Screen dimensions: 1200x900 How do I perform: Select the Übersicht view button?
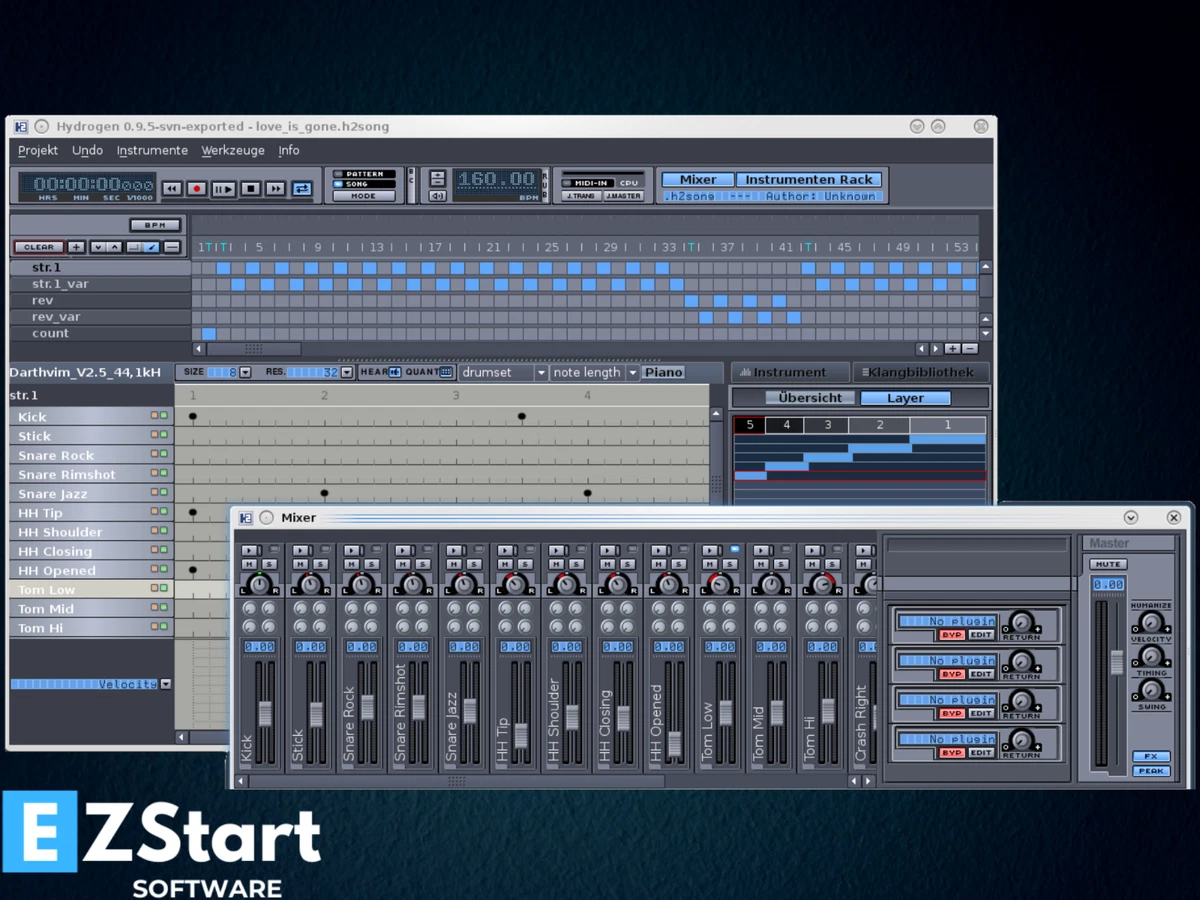tap(810, 398)
